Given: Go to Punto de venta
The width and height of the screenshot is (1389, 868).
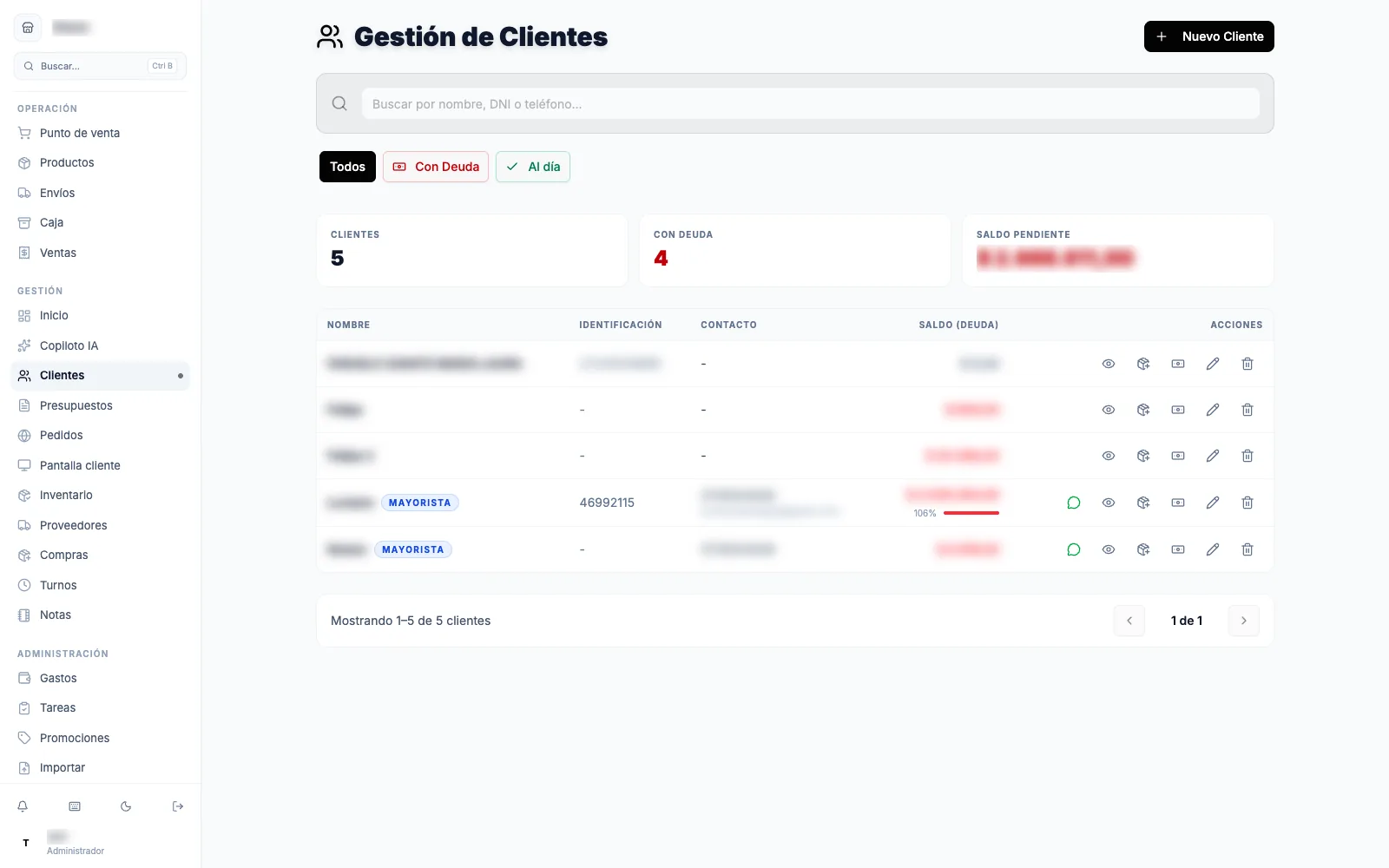Looking at the screenshot, I should pyautogui.click(x=101, y=133).
